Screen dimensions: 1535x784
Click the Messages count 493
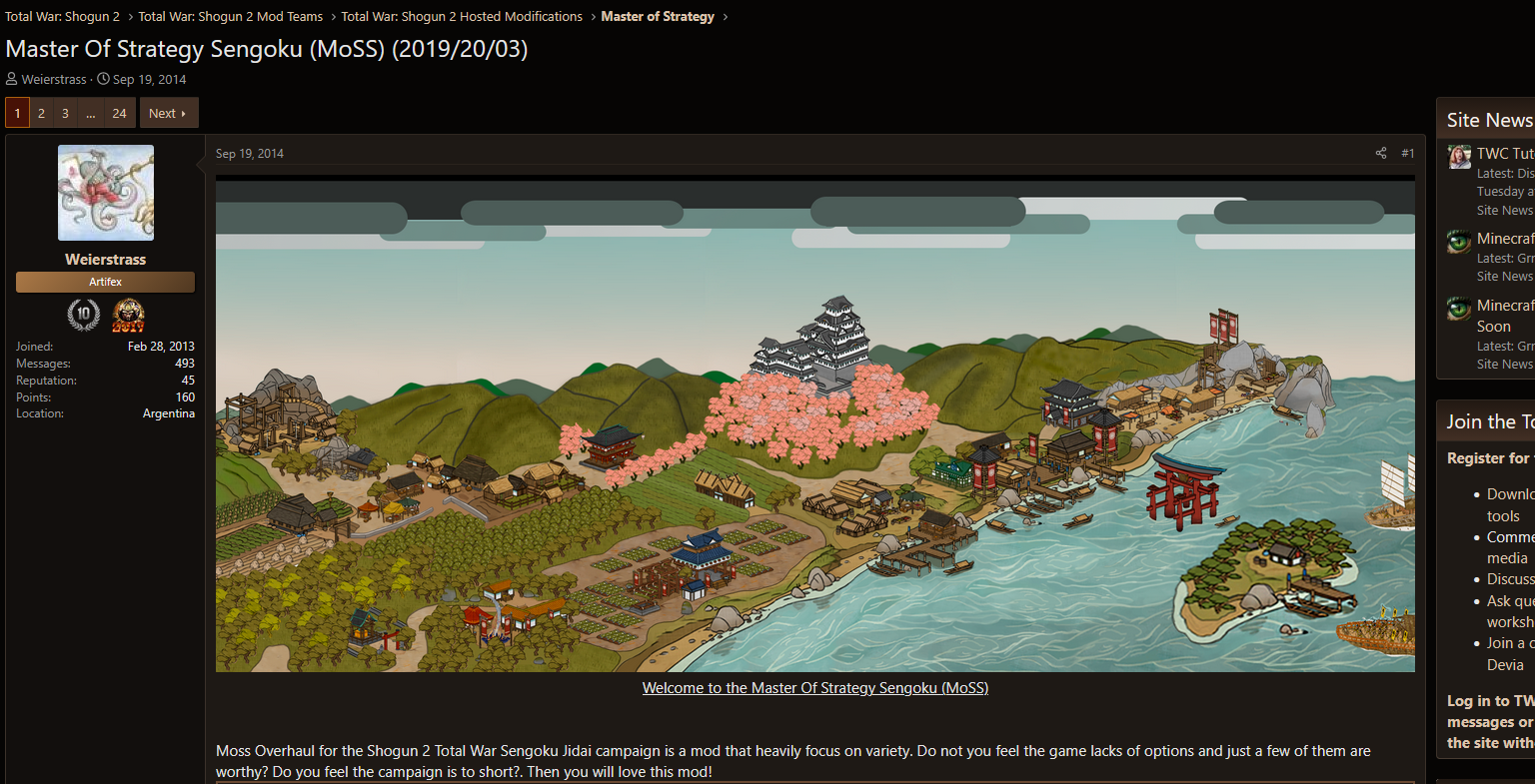click(185, 364)
